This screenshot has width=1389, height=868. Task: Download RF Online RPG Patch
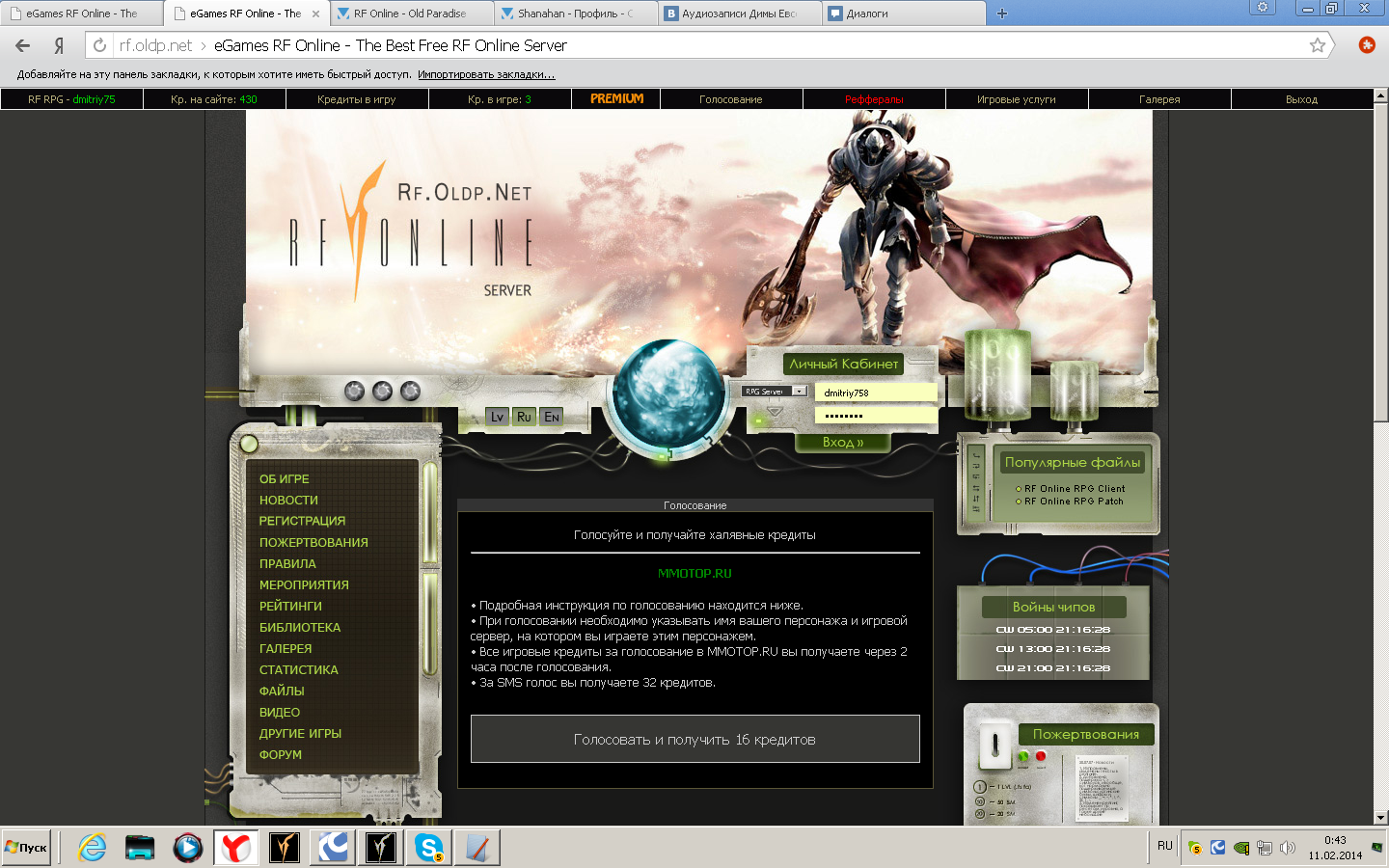point(1074,502)
